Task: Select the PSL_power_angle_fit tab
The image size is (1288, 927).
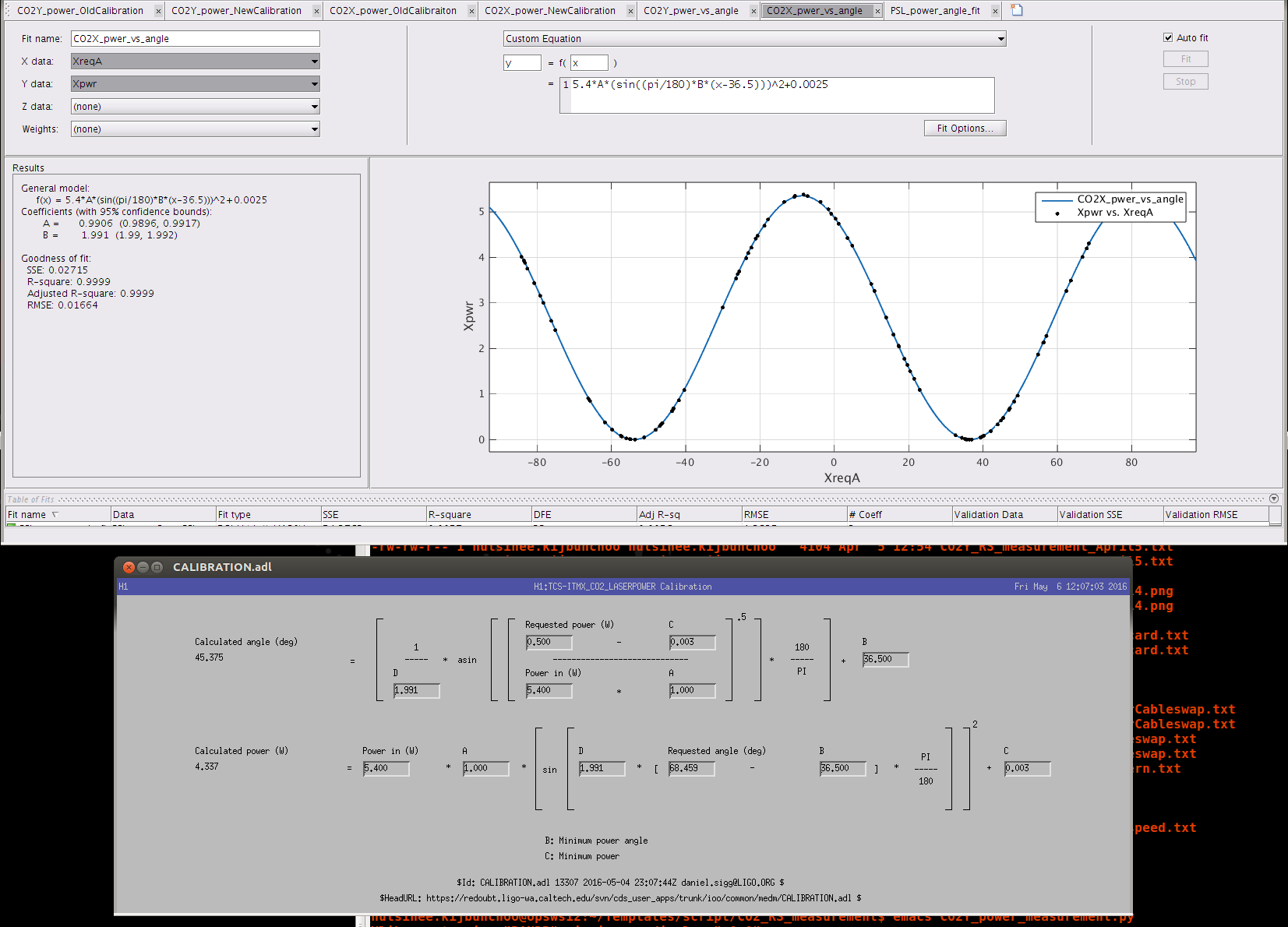Action: (935, 11)
